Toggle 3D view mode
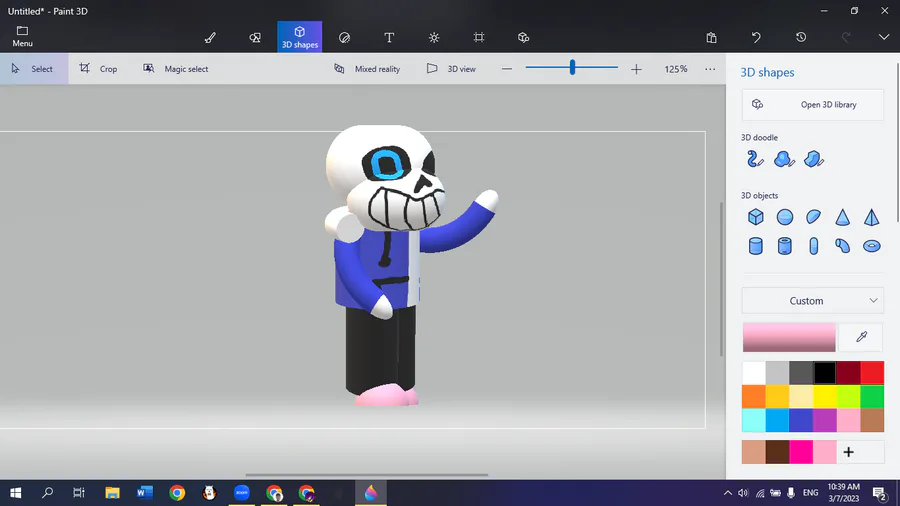 (451, 69)
